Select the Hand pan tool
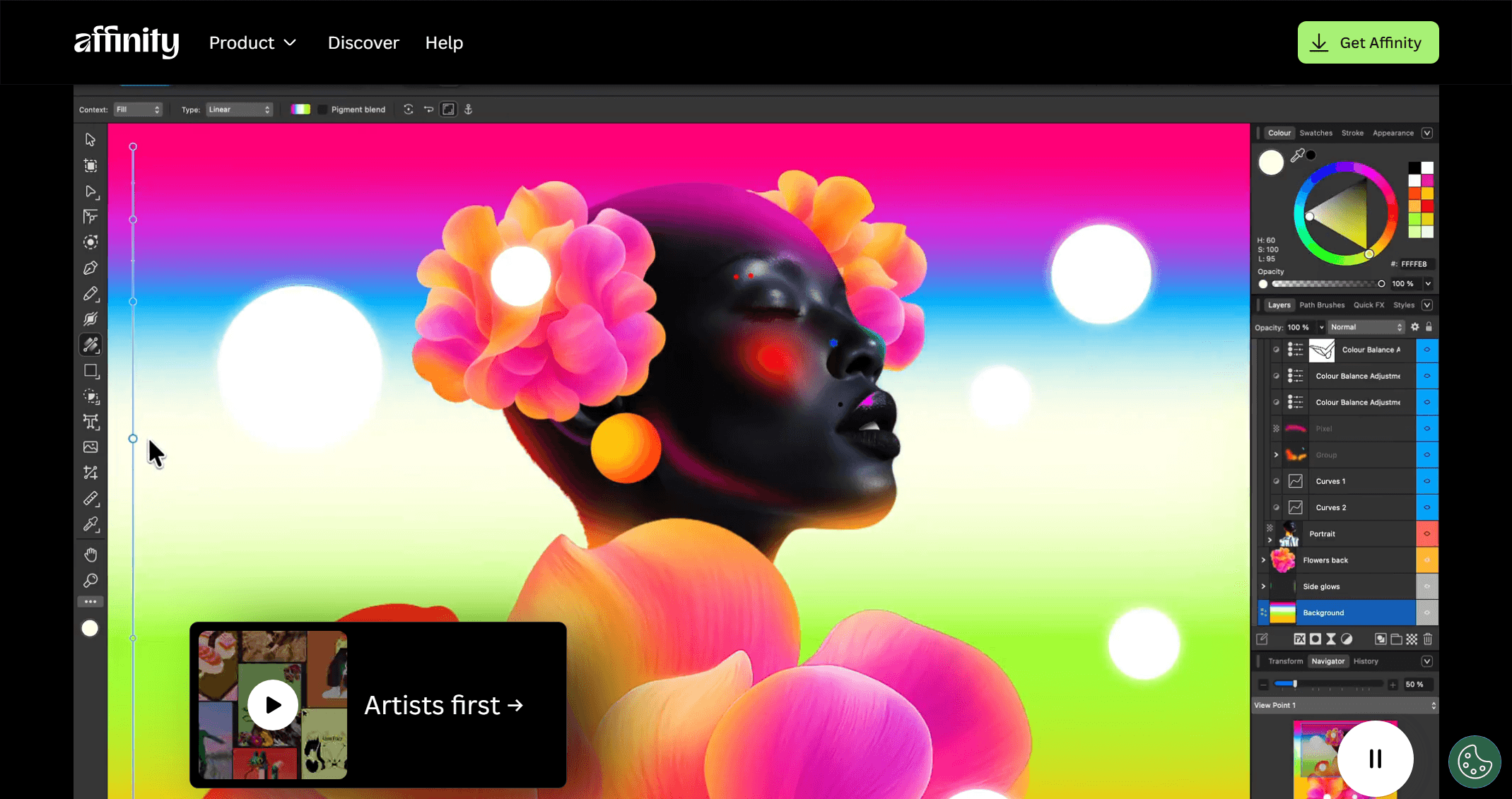 click(90, 555)
